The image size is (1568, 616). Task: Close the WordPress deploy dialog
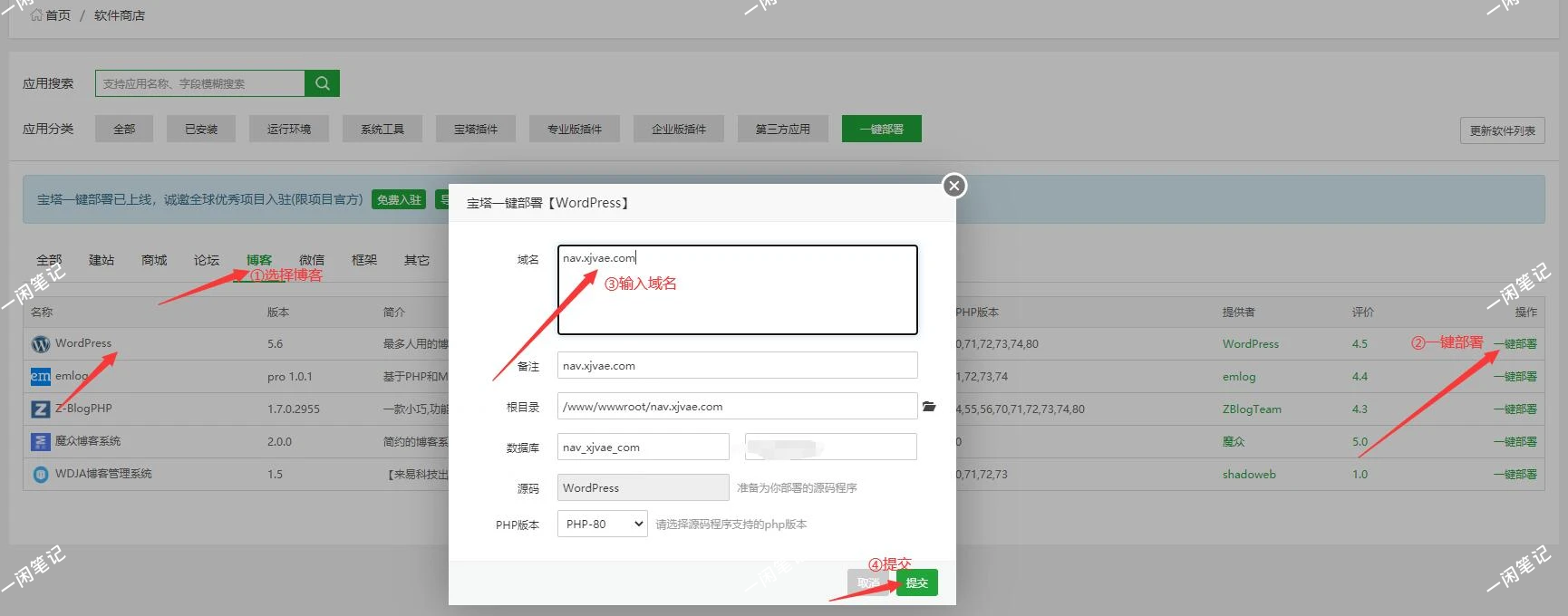point(953,186)
